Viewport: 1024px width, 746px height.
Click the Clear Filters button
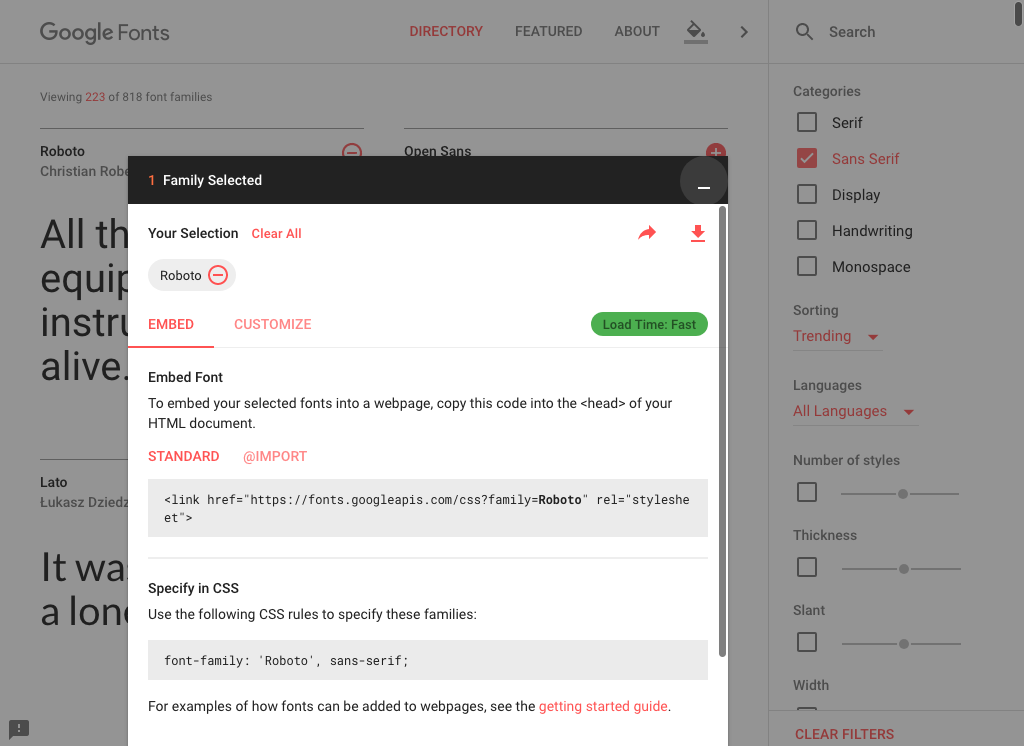(844, 734)
